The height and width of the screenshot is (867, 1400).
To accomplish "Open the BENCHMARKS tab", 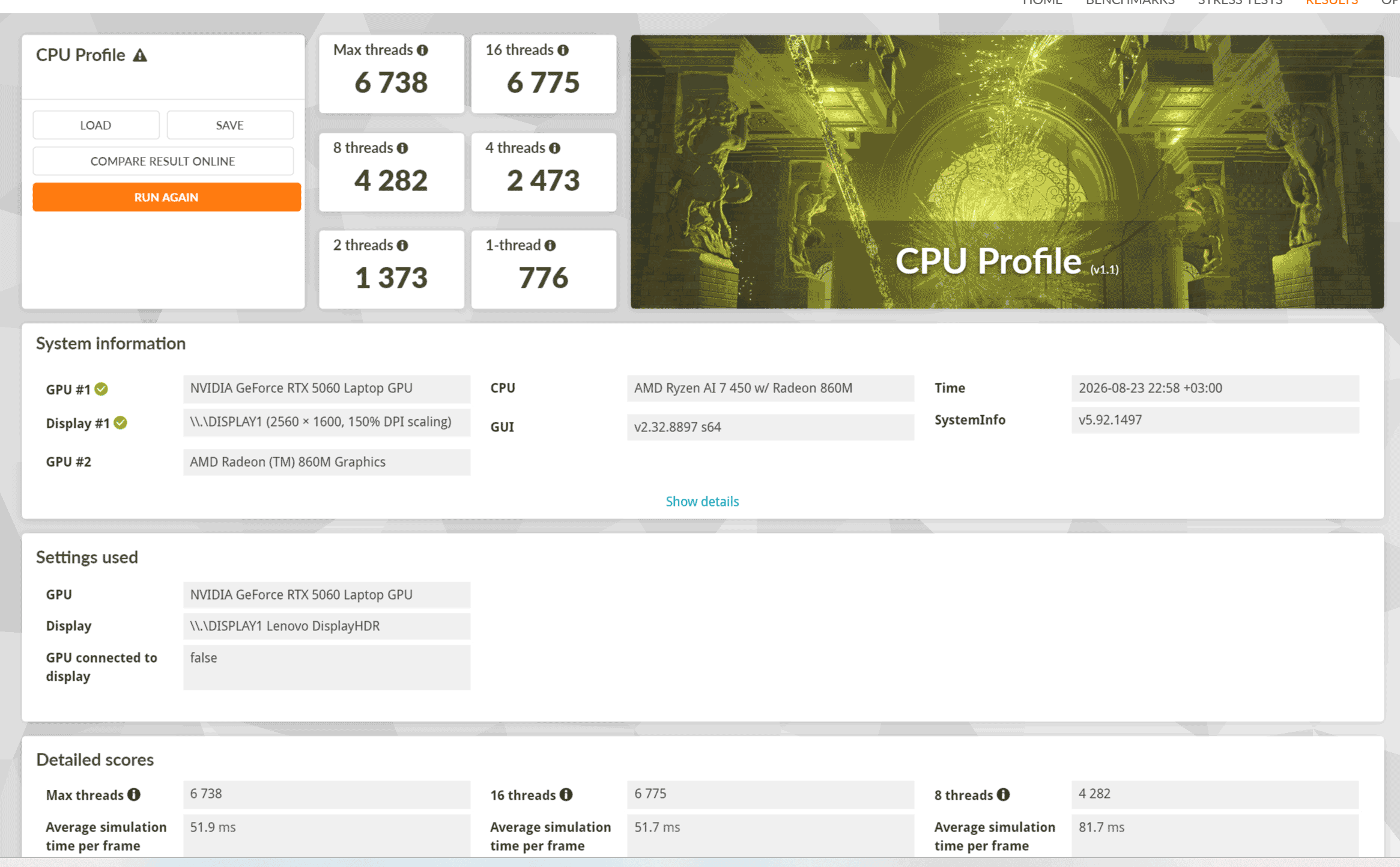I will coord(1130,3).
